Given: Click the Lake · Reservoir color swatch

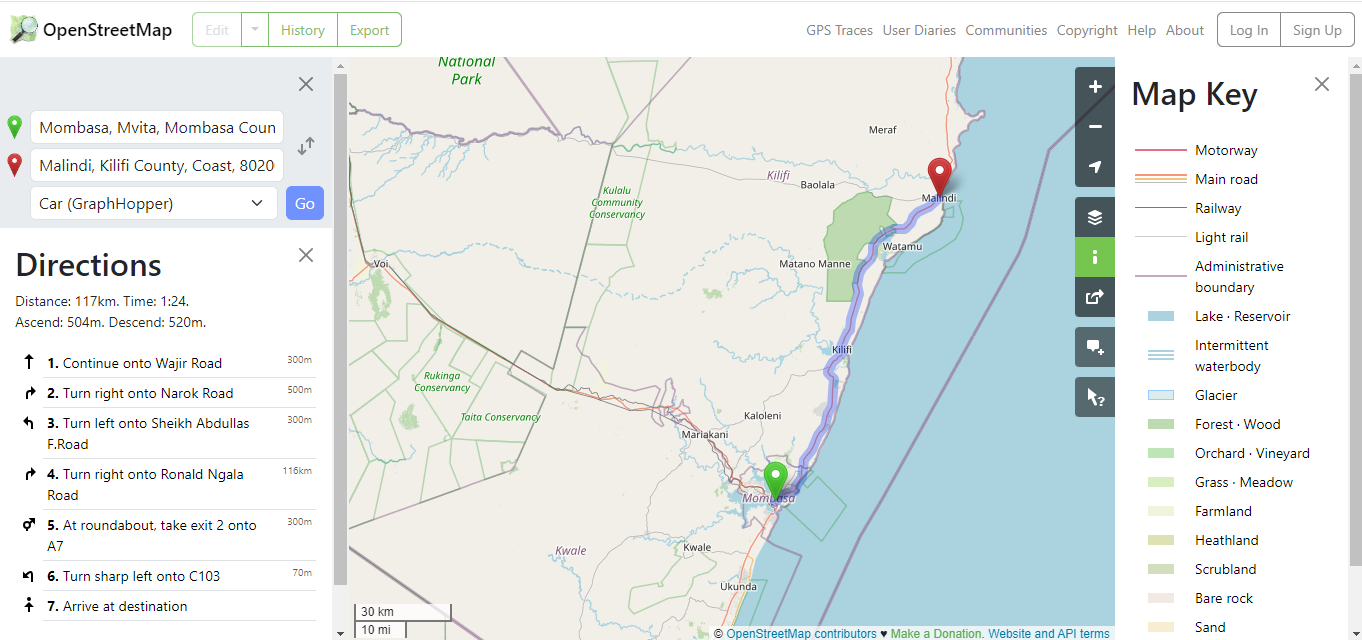Looking at the screenshot, I should coord(1161,316).
